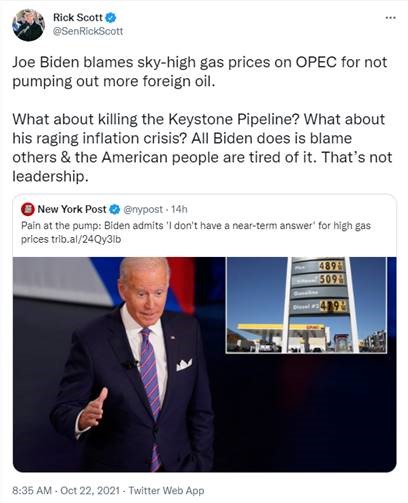Open the 8:35 AM · Oct 22, 2021 timestamp
The image size is (408, 503).
point(66,491)
